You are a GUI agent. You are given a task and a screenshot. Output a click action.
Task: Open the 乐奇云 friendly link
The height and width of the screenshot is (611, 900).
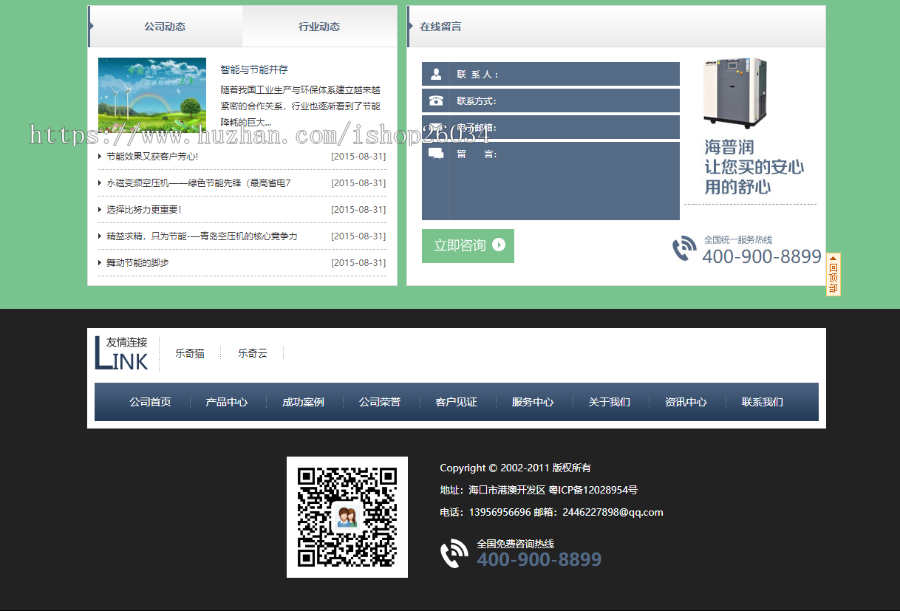(253, 353)
